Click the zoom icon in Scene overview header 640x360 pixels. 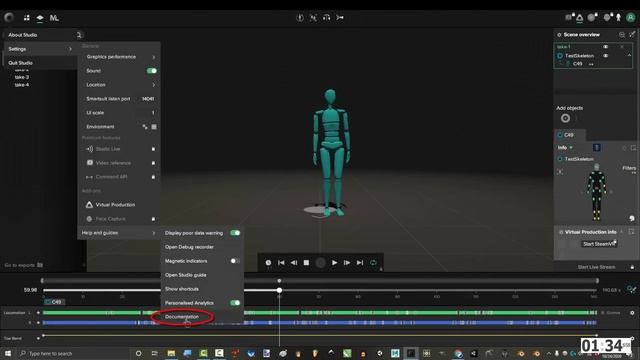622,35
